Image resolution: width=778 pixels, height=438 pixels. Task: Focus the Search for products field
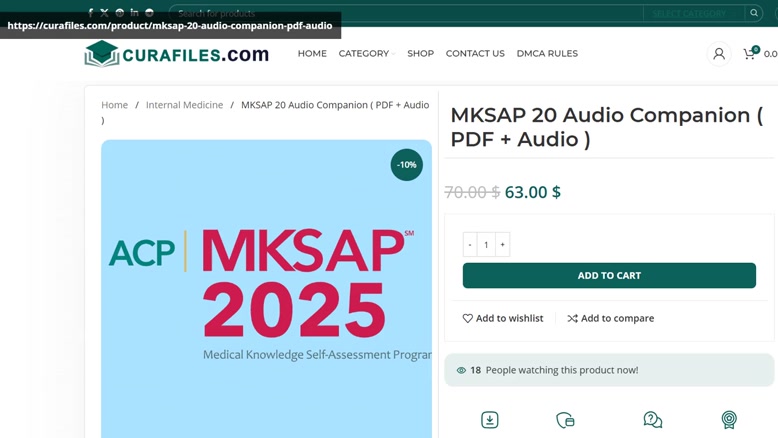pos(407,13)
